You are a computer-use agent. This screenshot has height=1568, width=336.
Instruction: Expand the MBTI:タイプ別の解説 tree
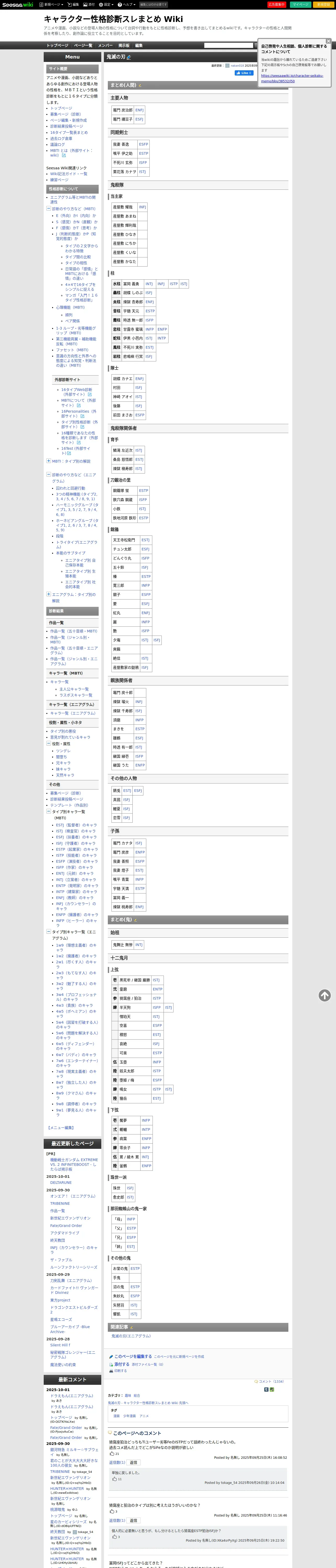pyautogui.click(x=48, y=461)
